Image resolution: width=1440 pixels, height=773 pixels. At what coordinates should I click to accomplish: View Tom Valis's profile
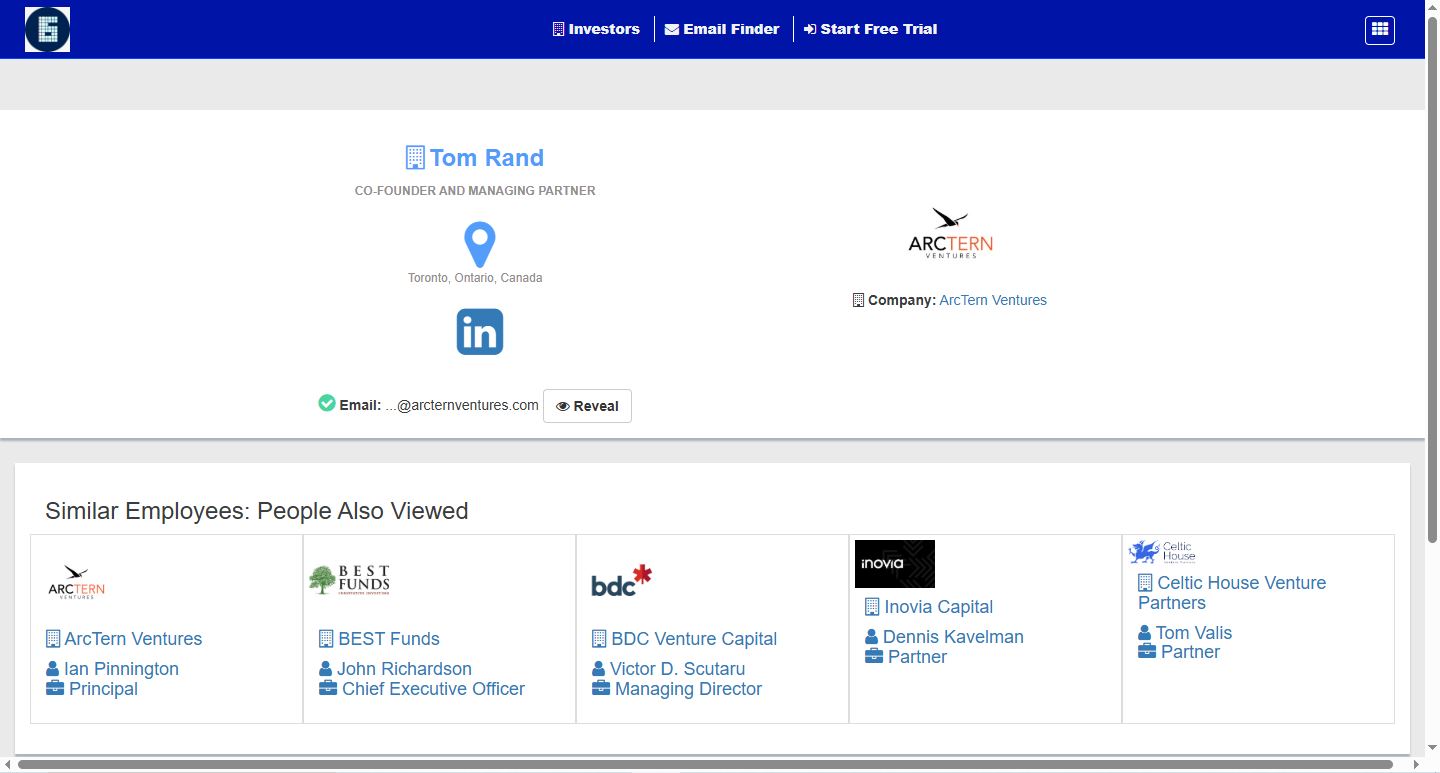pyautogui.click(x=1194, y=633)
